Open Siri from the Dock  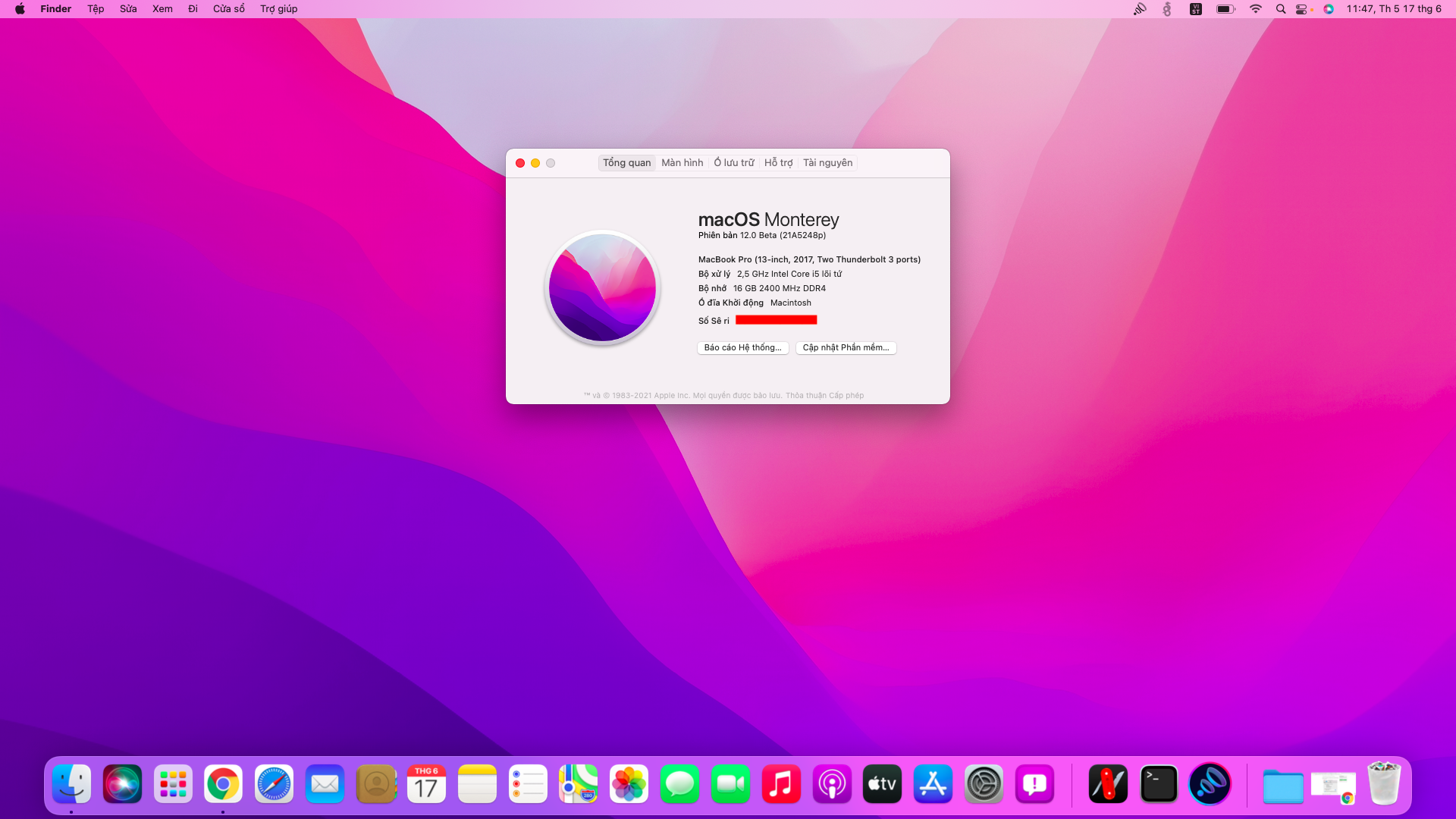click(x=122, y=784)
